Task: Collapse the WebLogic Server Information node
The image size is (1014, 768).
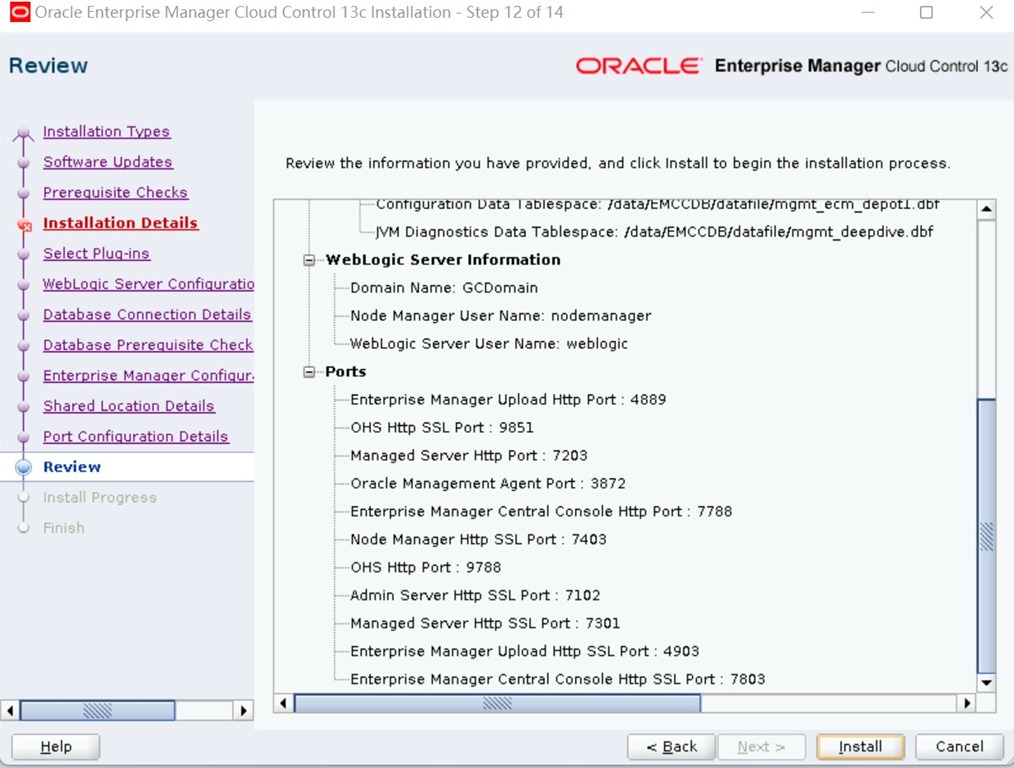Action: tap(309, 260)
